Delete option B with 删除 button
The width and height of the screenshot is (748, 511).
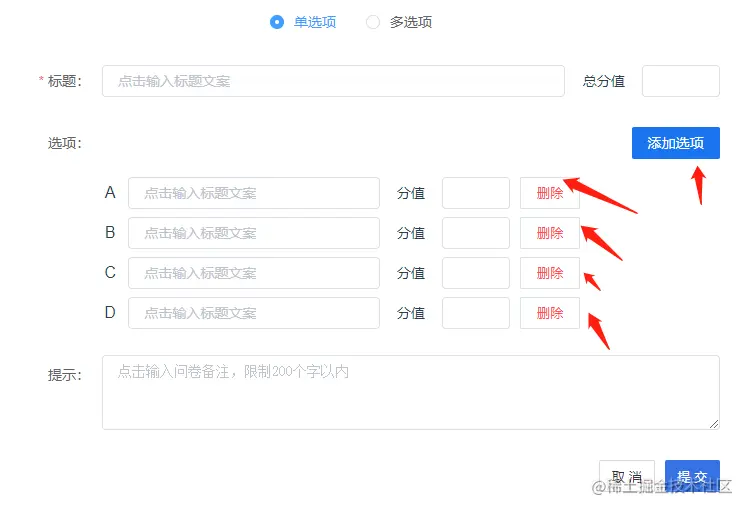[550, 233]
